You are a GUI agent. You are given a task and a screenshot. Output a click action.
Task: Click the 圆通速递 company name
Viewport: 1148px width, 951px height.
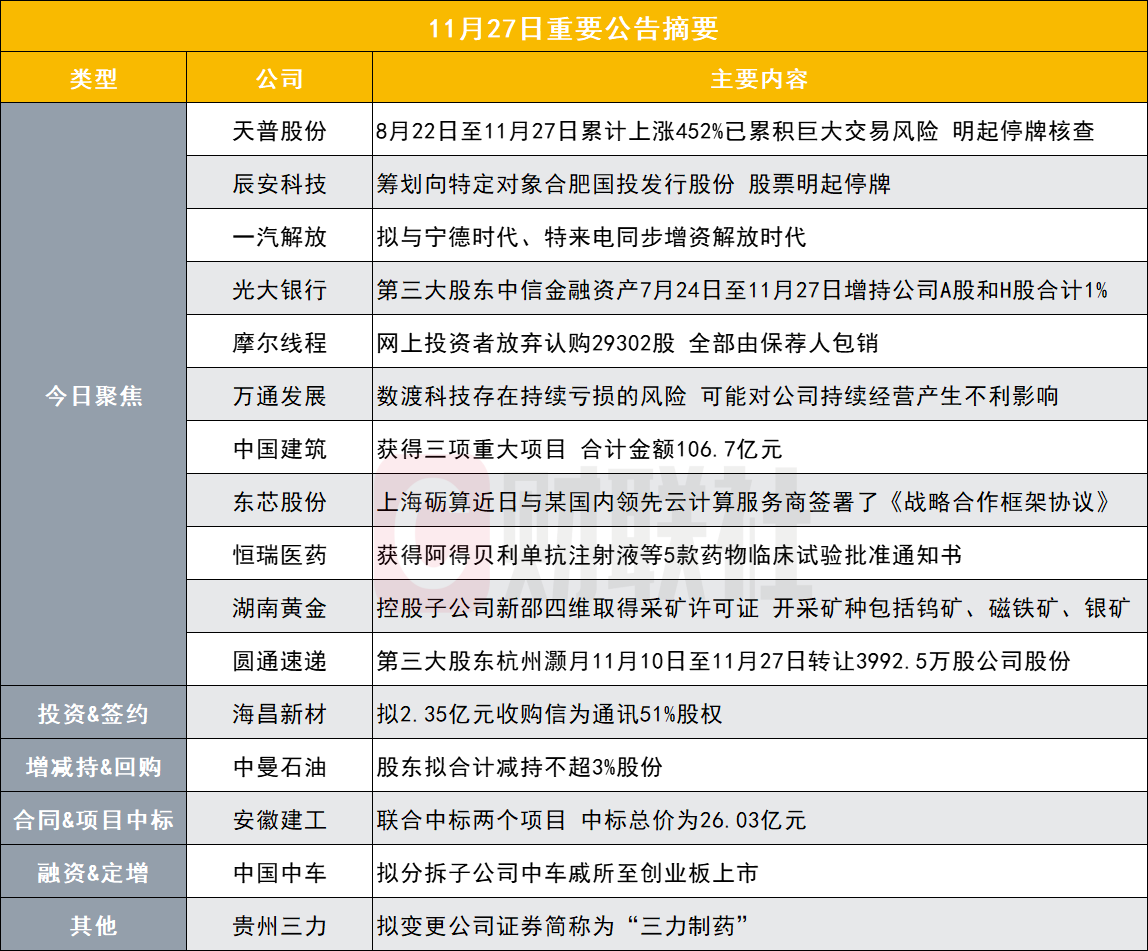278,661
